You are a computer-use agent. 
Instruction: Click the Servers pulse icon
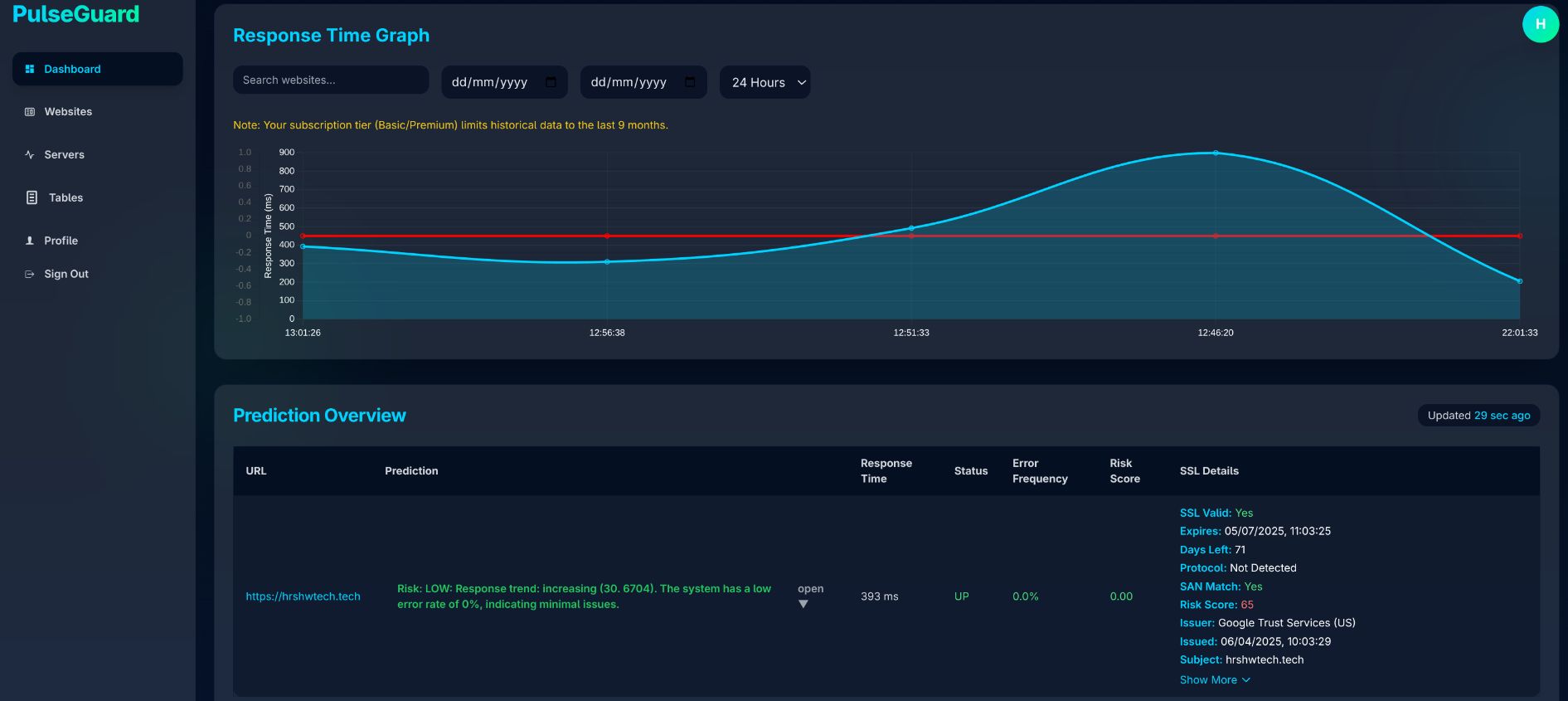[x=30, y=155]
